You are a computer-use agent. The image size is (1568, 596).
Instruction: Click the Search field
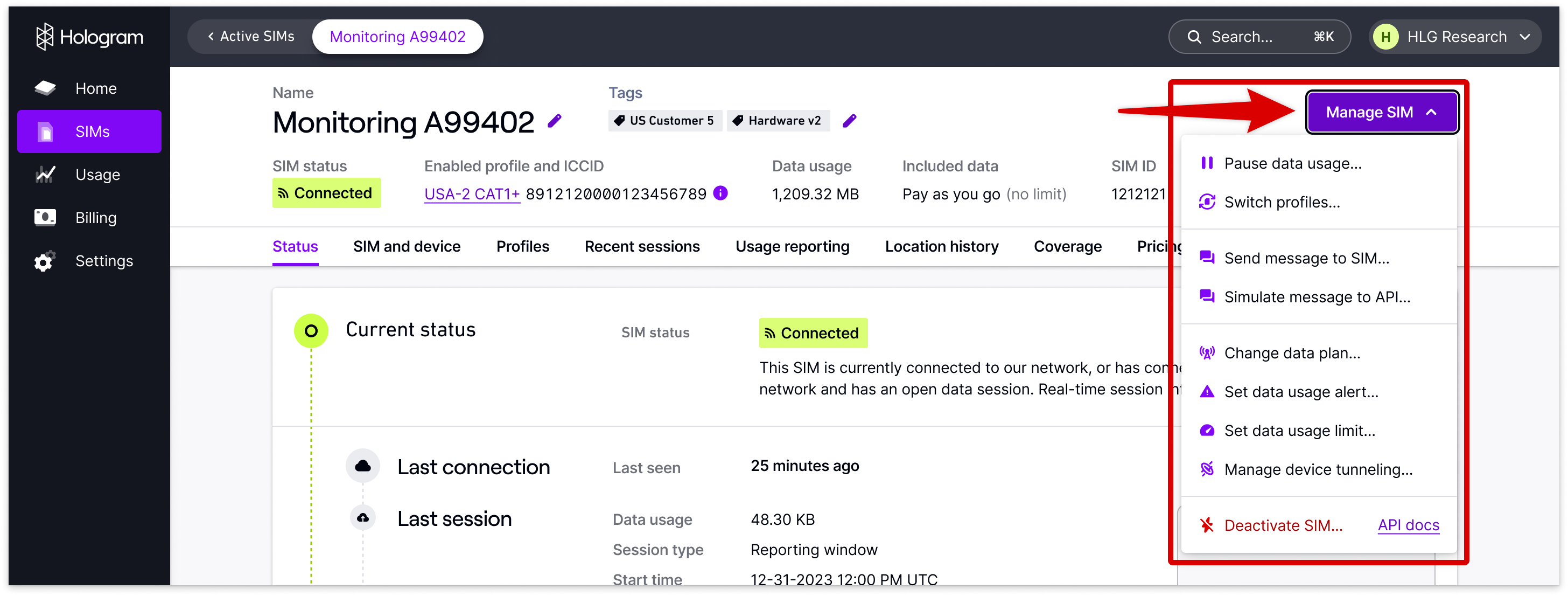1259,37
